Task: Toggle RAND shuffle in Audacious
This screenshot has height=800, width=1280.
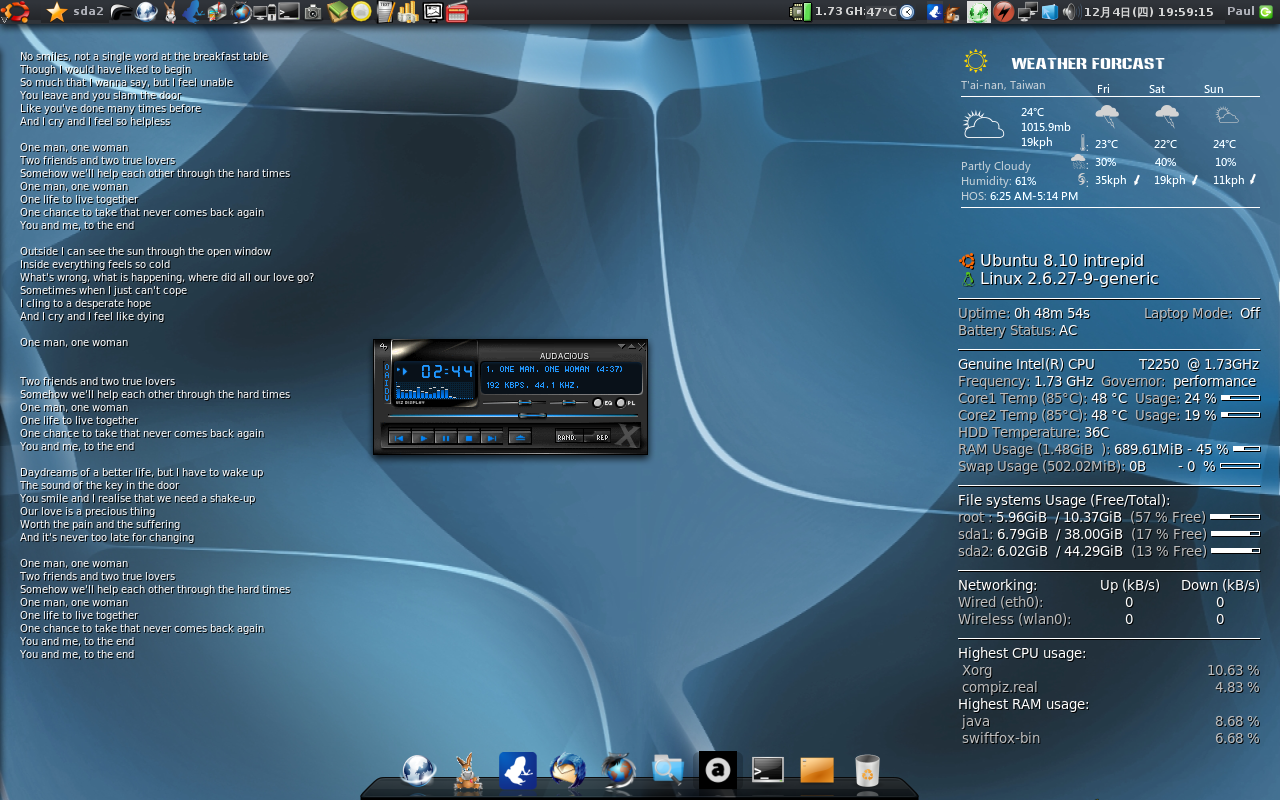Action: tap(569, 437)
